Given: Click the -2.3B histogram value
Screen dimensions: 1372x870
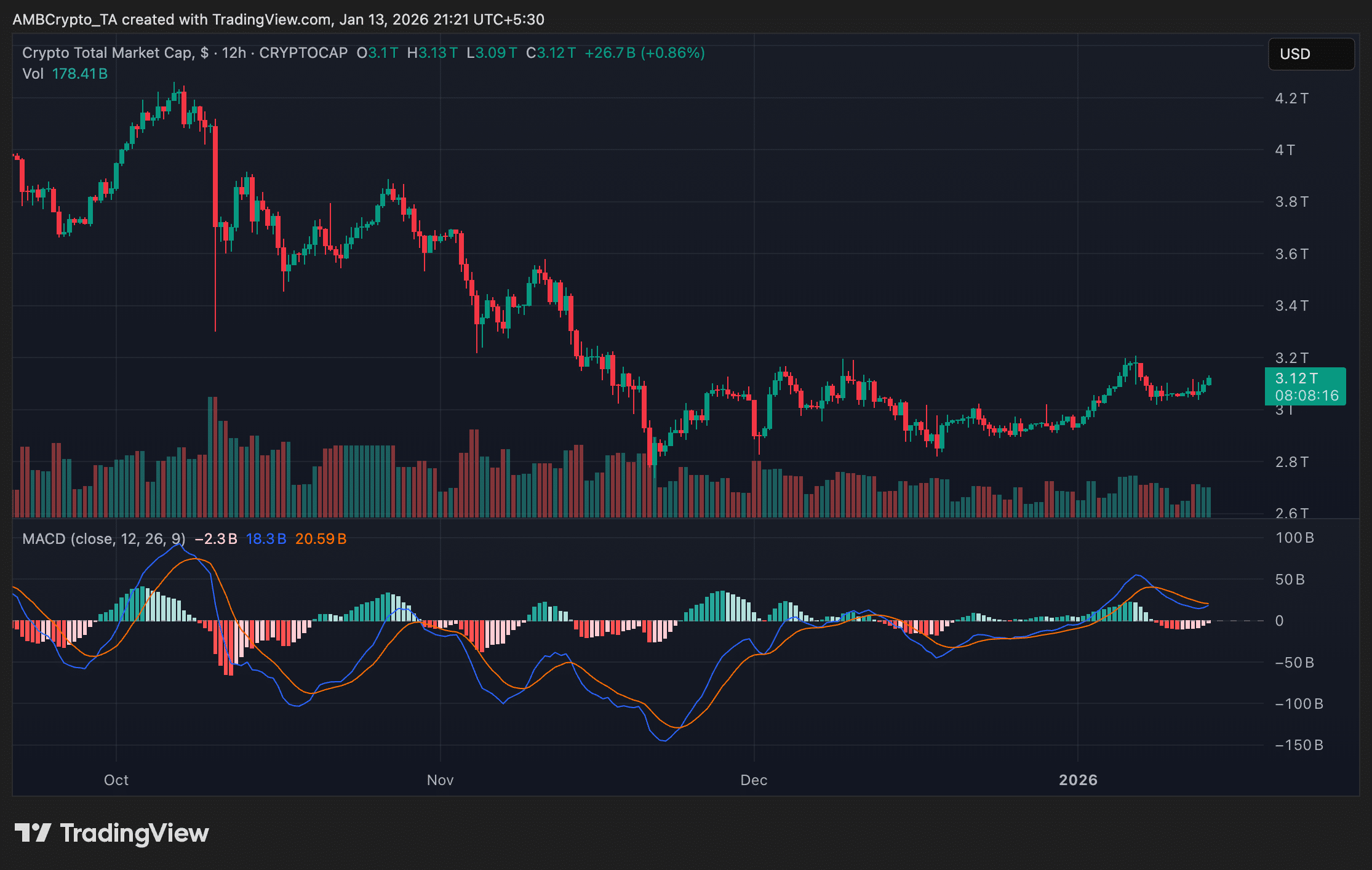Looking at the screenshot, I should click(x=215, y=539).
